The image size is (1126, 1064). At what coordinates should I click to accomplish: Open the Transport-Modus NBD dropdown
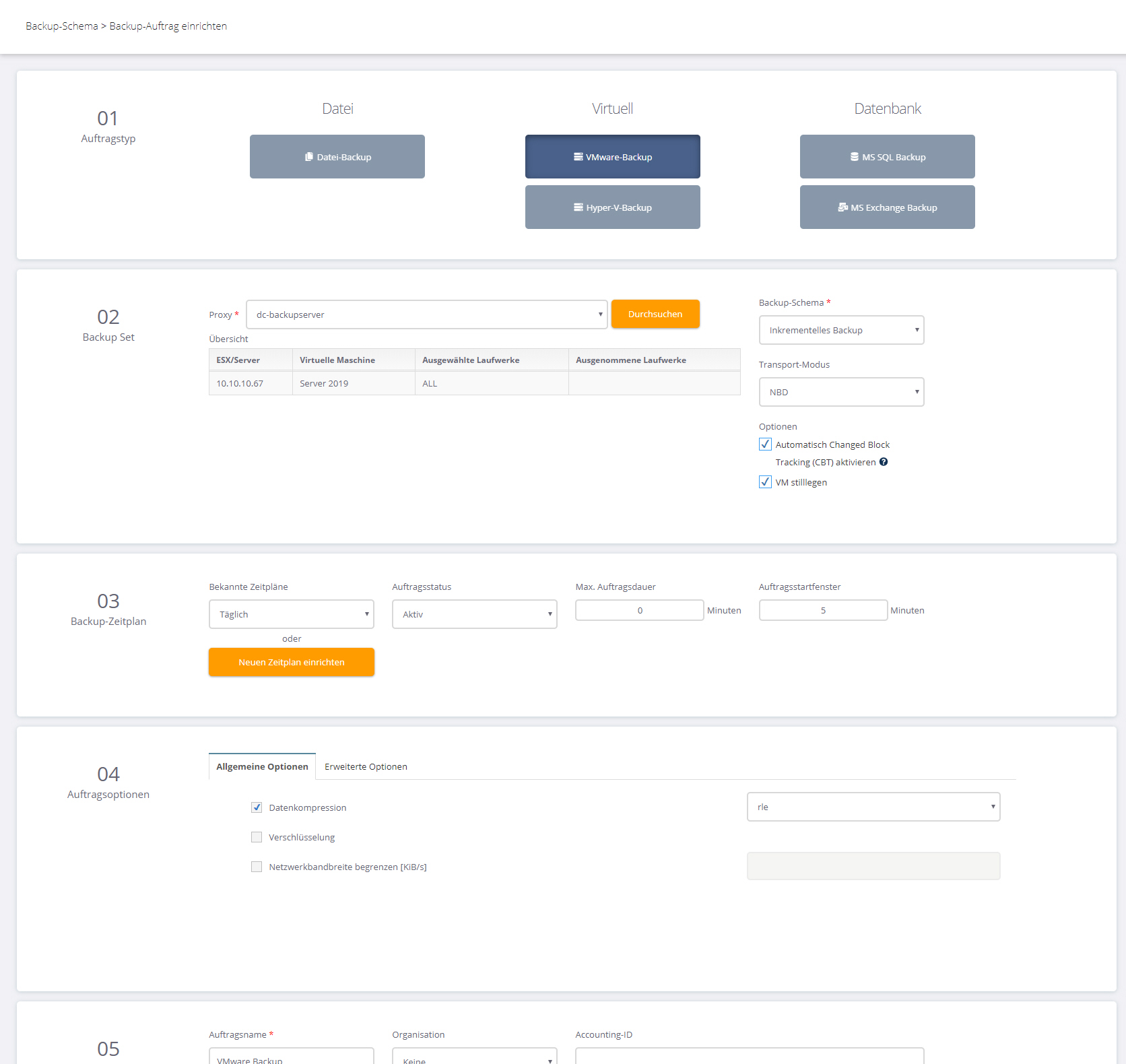[x=841, y=392]
